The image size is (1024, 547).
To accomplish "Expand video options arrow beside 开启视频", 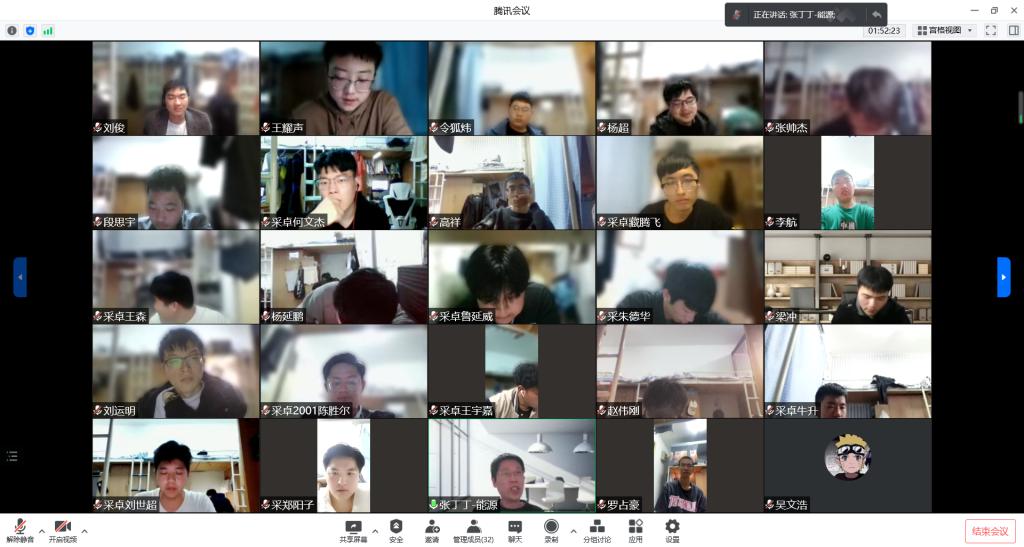I will pyautogui.click(x=84, y=531).
